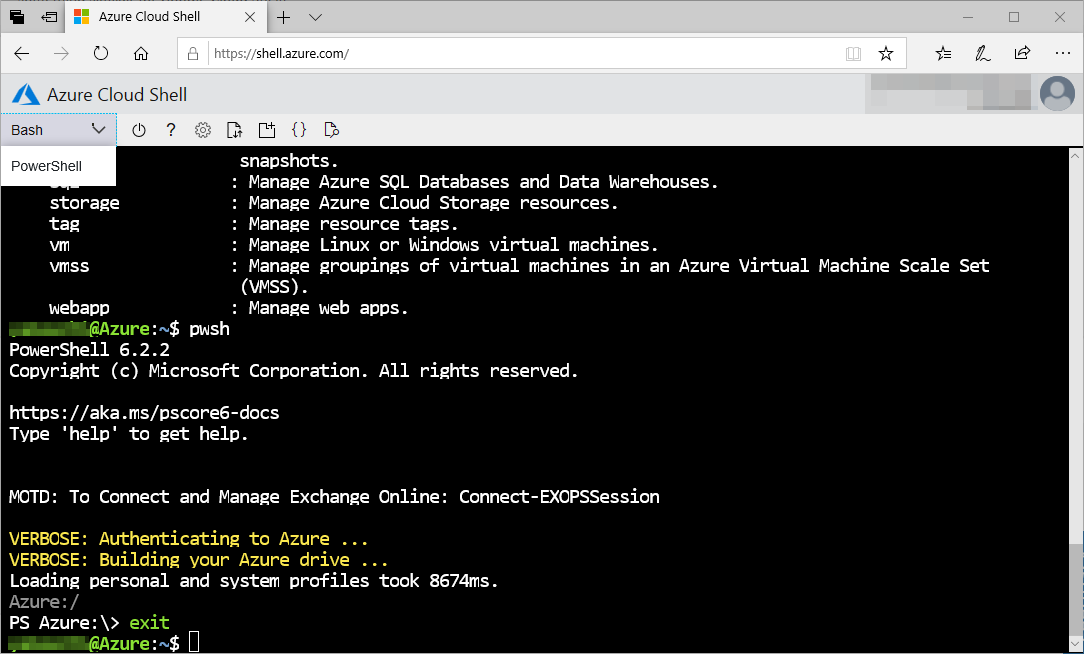Open a new Cloud Shell session
This screenshot has width=1084, height=654.
pos(267,129)
